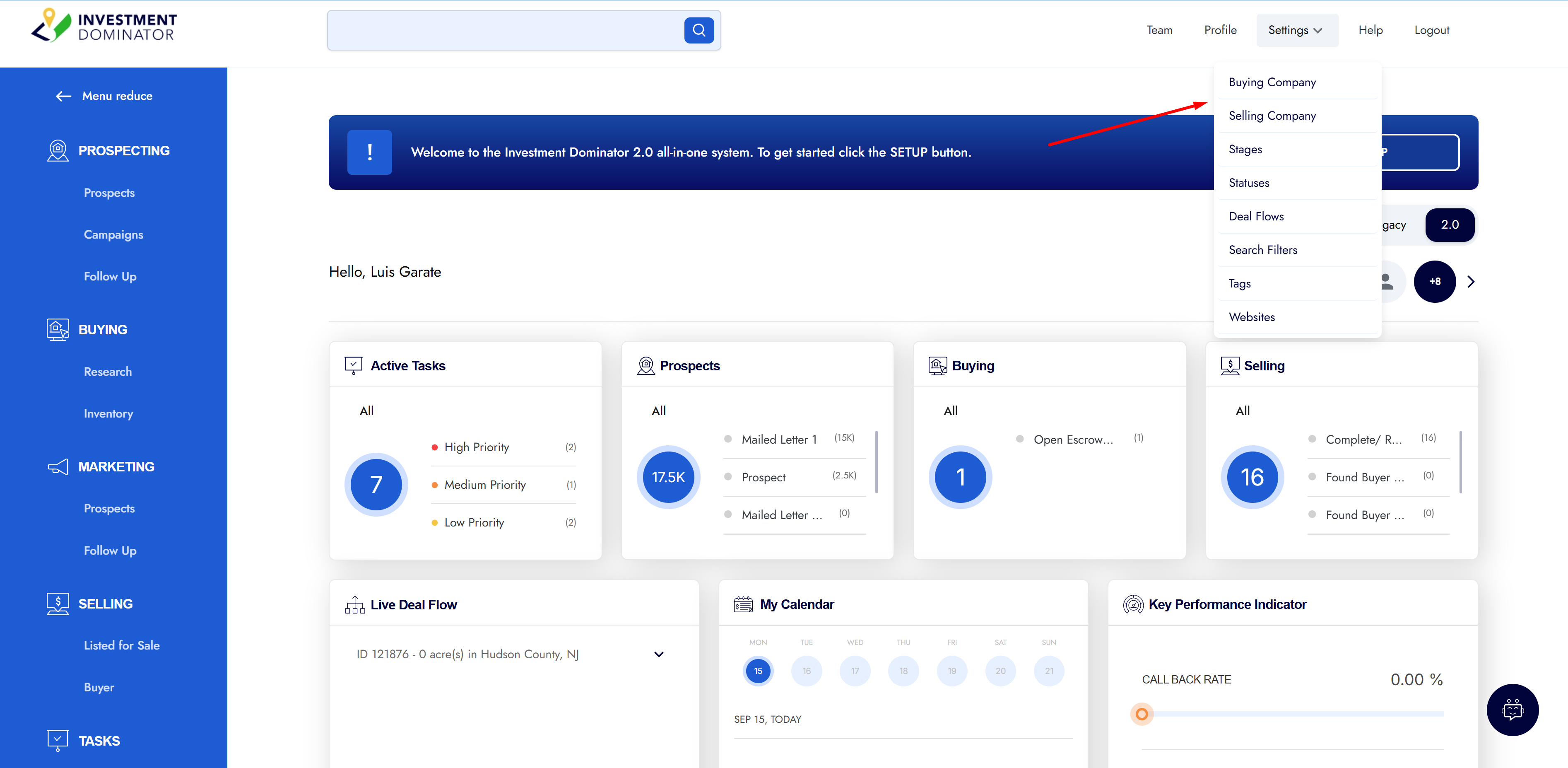Click the Selling list scrollbar
1568x768 pixels.
[1460, 461]
